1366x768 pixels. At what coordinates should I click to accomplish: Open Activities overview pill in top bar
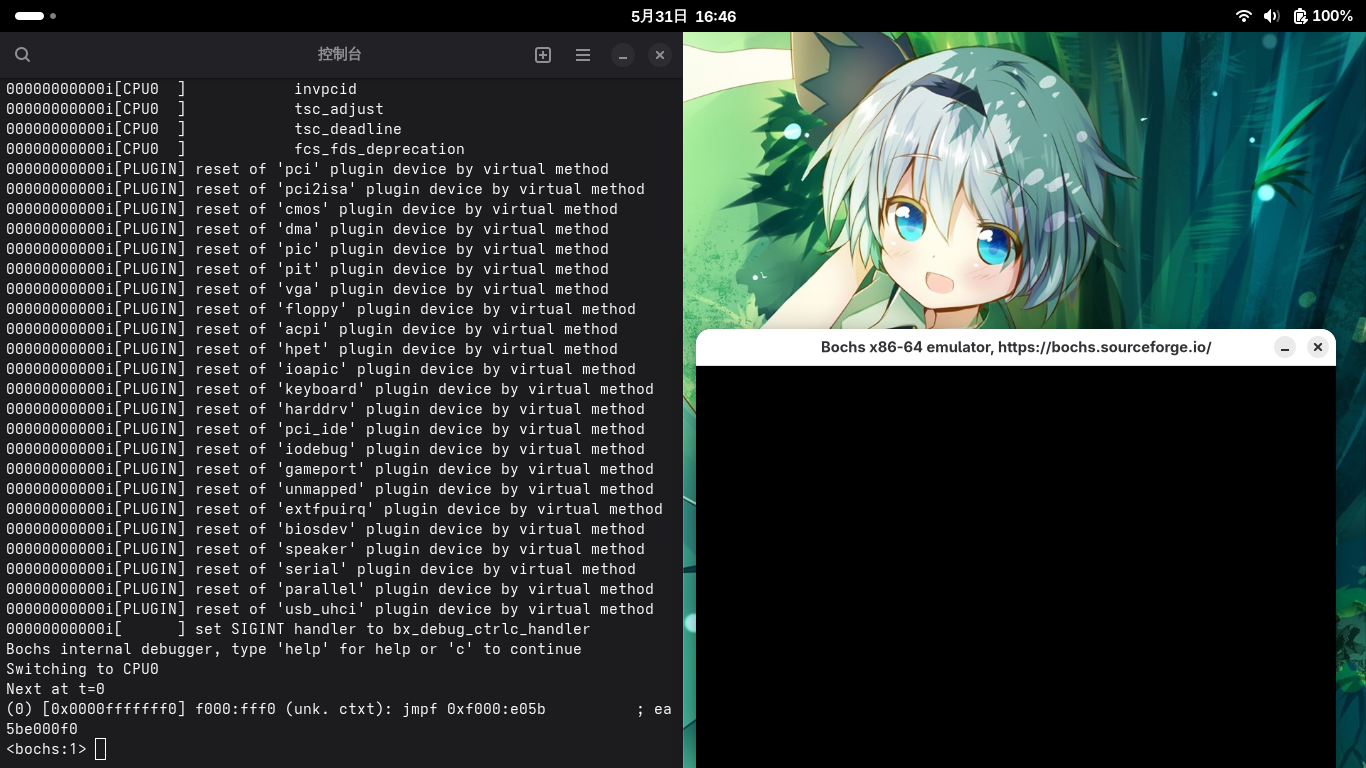coord(35,16)
